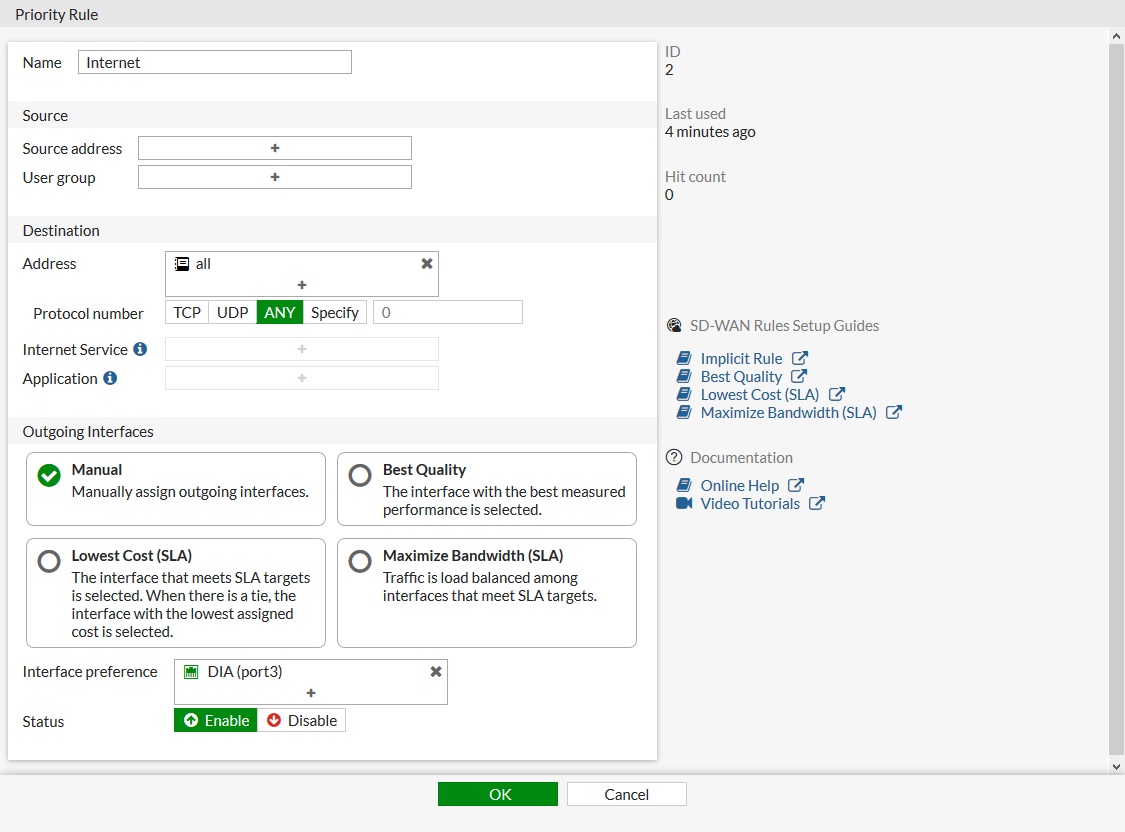This screenshot has width=1125, height=832.
Task: Remove the "all" address using its X icon
Action: [427, 262]
